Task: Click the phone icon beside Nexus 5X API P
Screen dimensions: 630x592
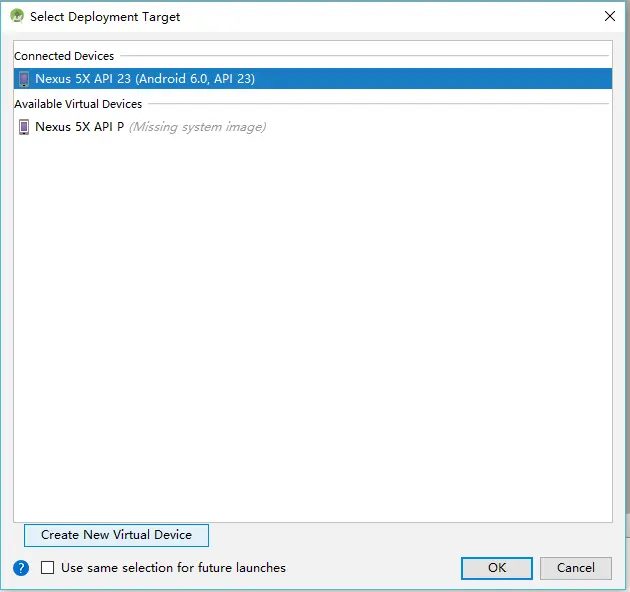Action: click(24, 127)
